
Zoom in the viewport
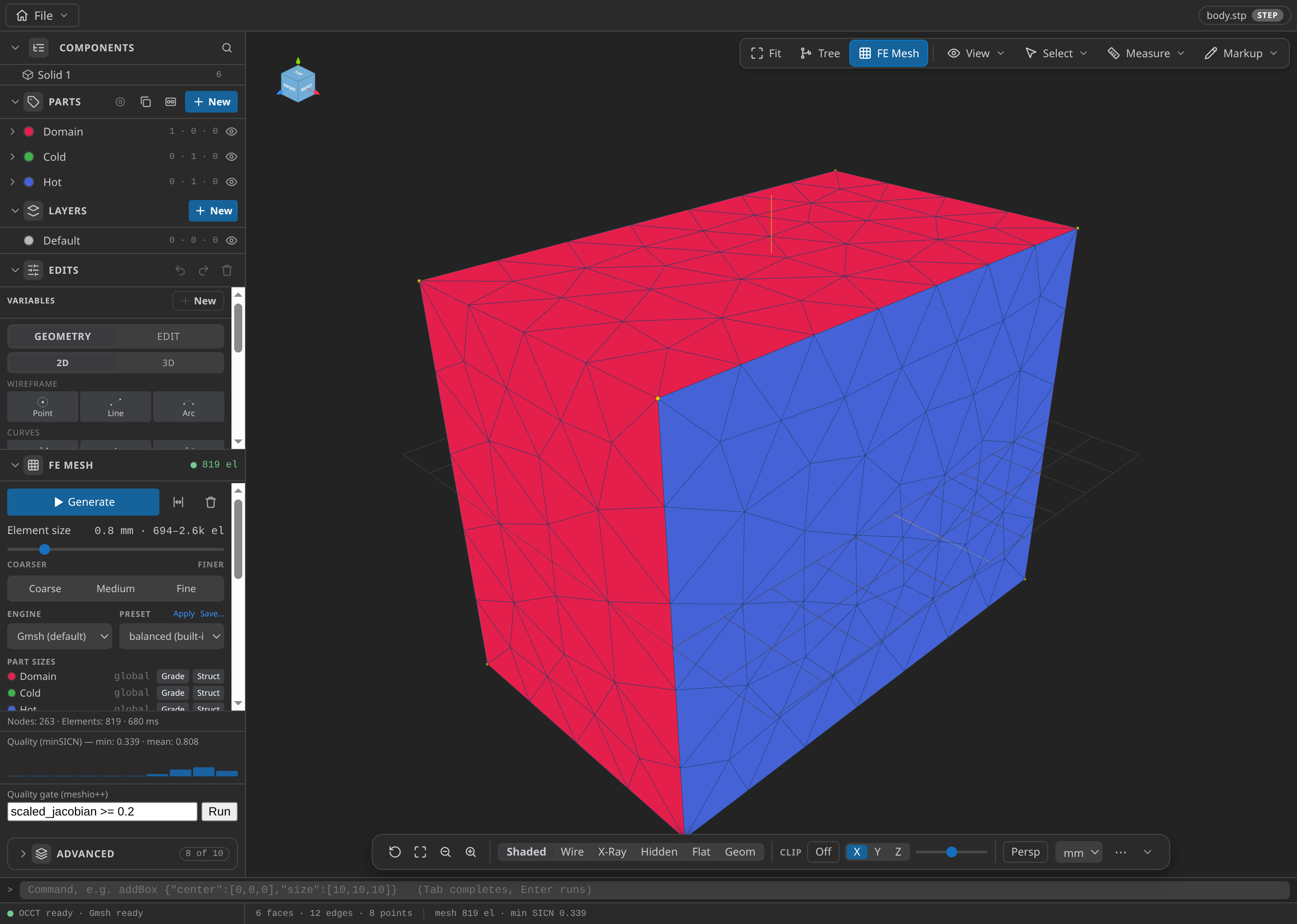[x=471, y=852]
